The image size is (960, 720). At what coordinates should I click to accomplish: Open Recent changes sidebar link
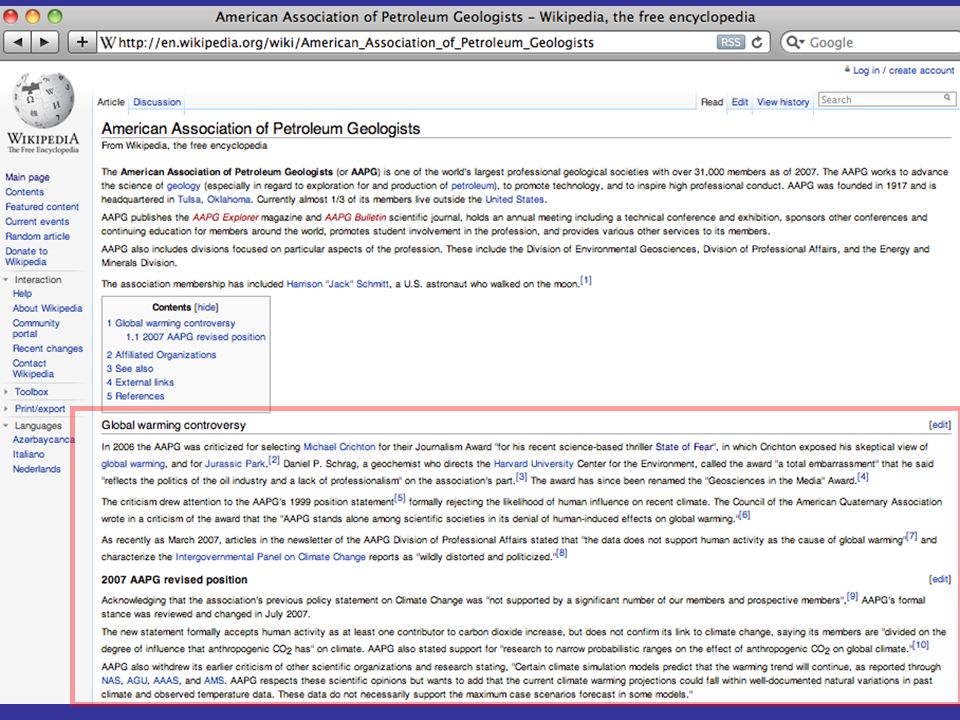48,348
